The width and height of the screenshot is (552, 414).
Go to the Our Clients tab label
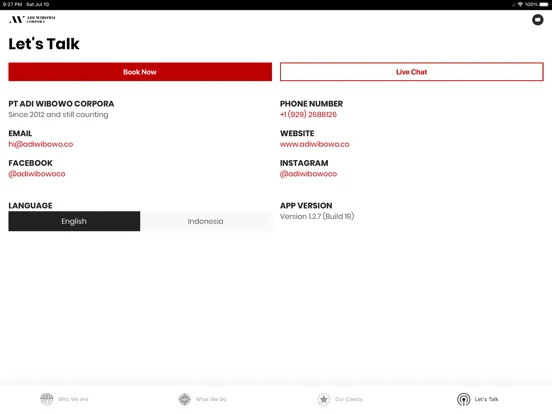(349, 399)
